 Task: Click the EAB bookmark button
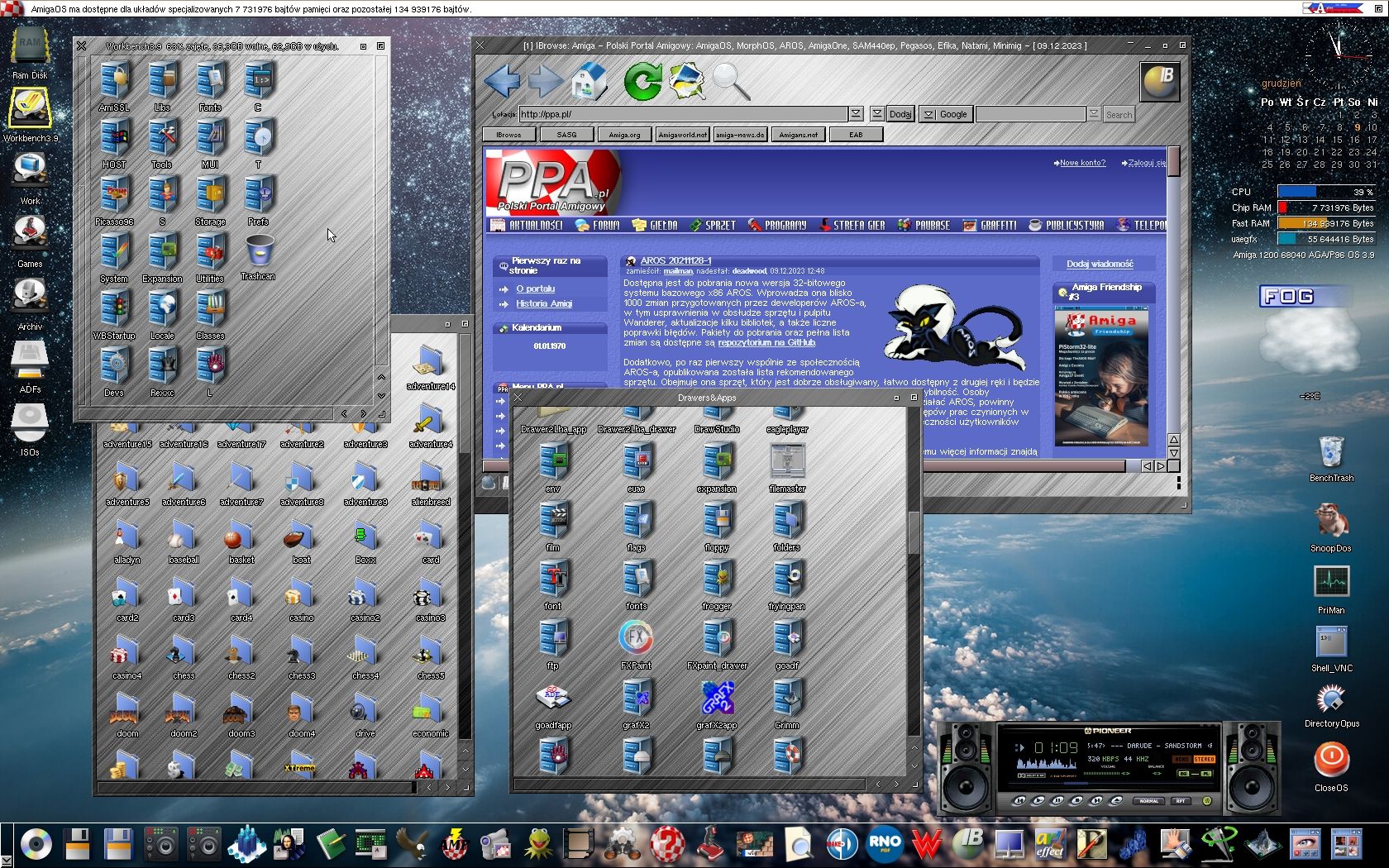pyautogui.click(x=857, y=135)
